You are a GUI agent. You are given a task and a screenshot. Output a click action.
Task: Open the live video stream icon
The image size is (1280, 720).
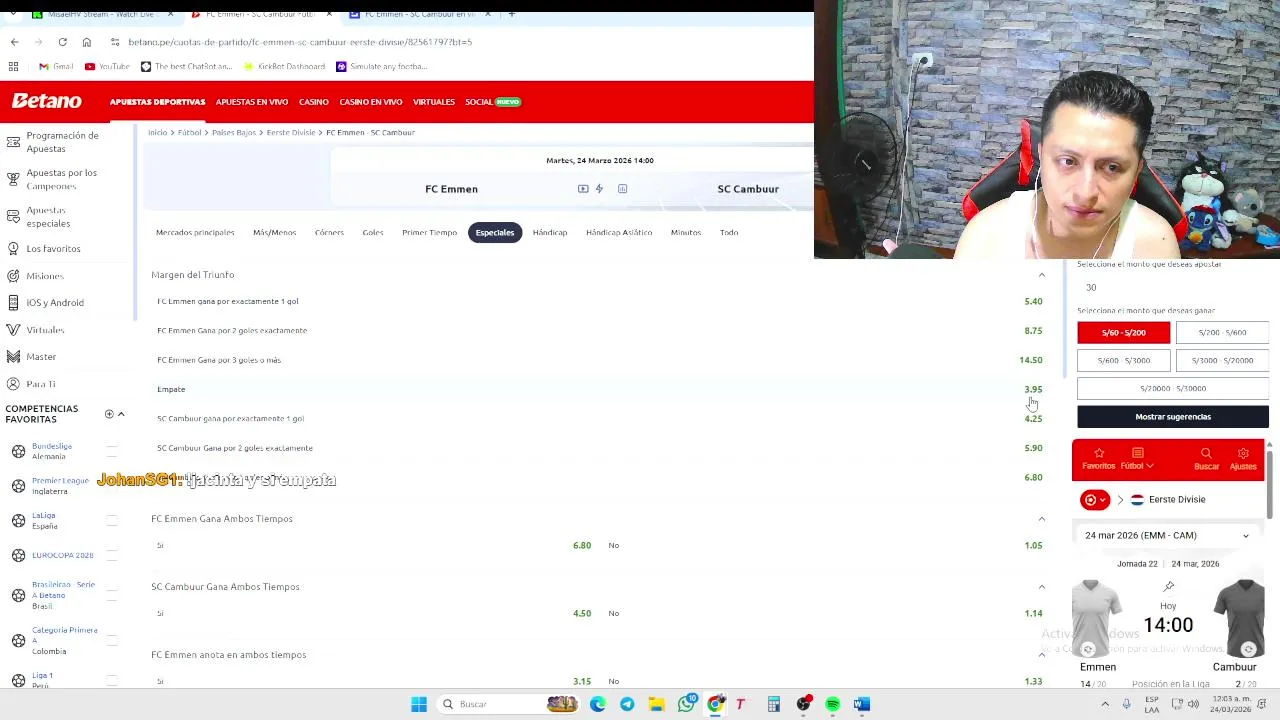[x=583, y=188]
